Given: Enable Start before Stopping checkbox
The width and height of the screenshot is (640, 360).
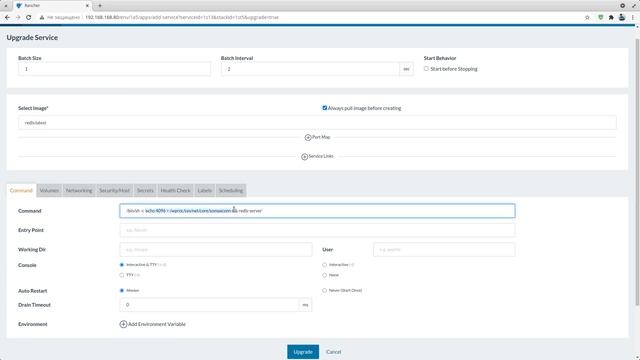Looking at the screenshot, I should click(x=426, y=69).
